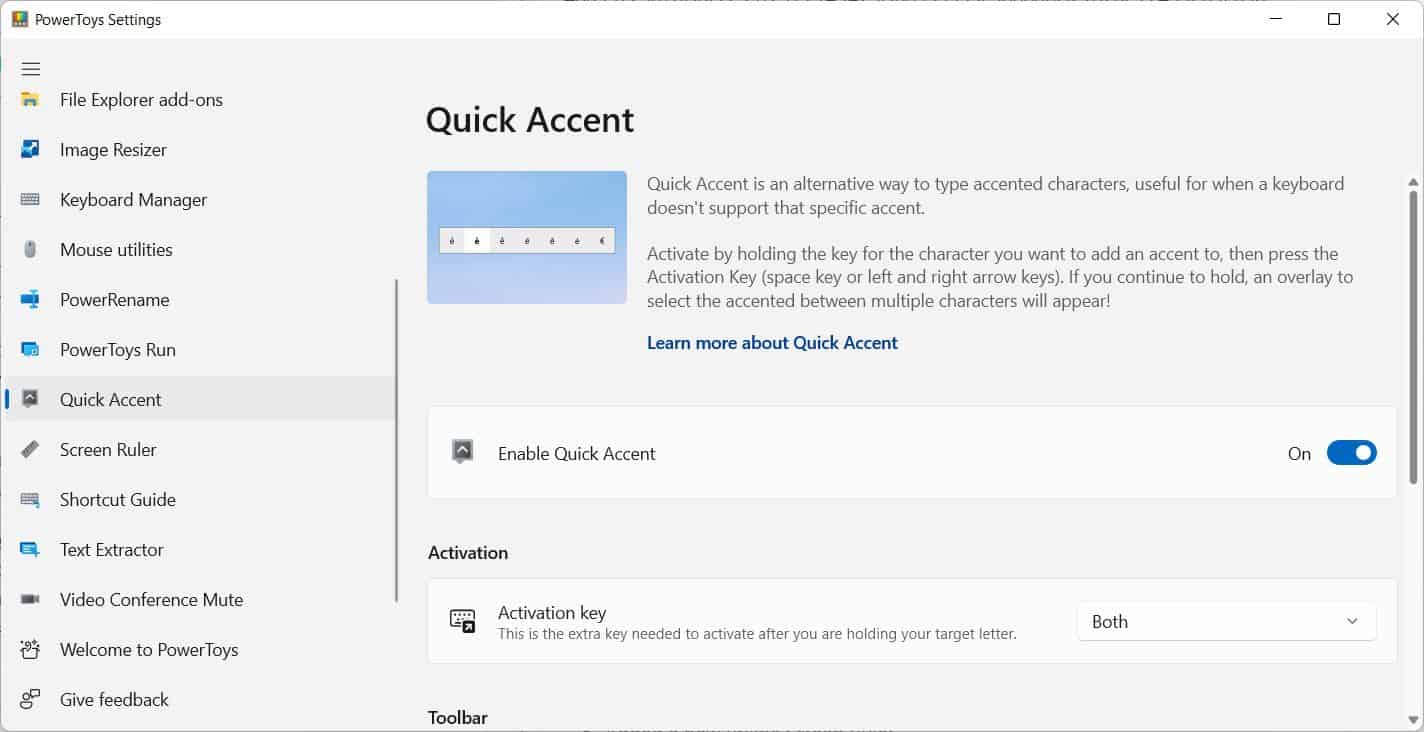Click the Text Extractor icon

click(31, 550)
